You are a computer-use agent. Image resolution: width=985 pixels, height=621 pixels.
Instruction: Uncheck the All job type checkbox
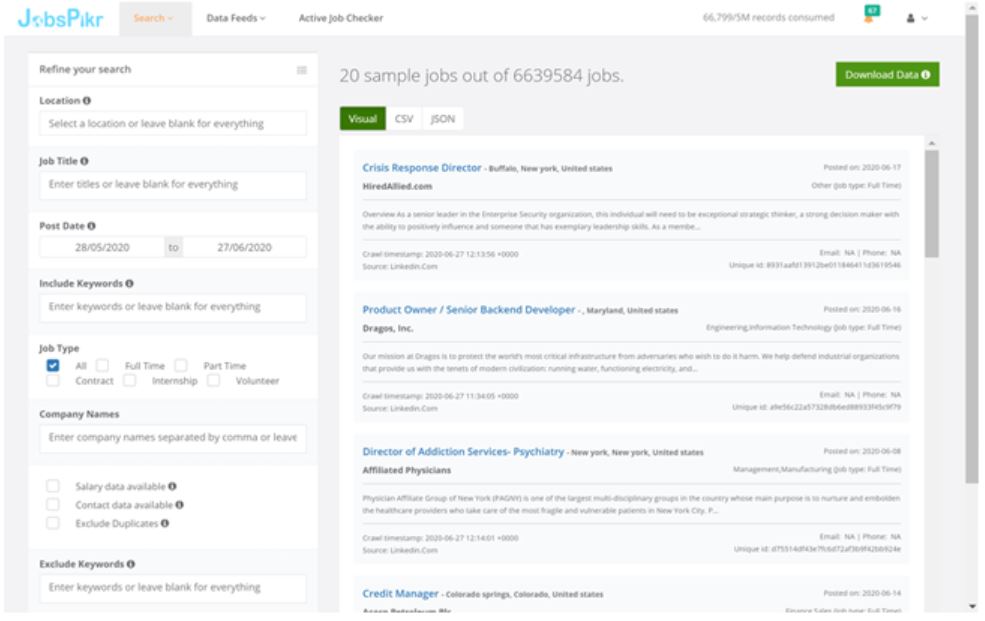click(x=53, y=366)
